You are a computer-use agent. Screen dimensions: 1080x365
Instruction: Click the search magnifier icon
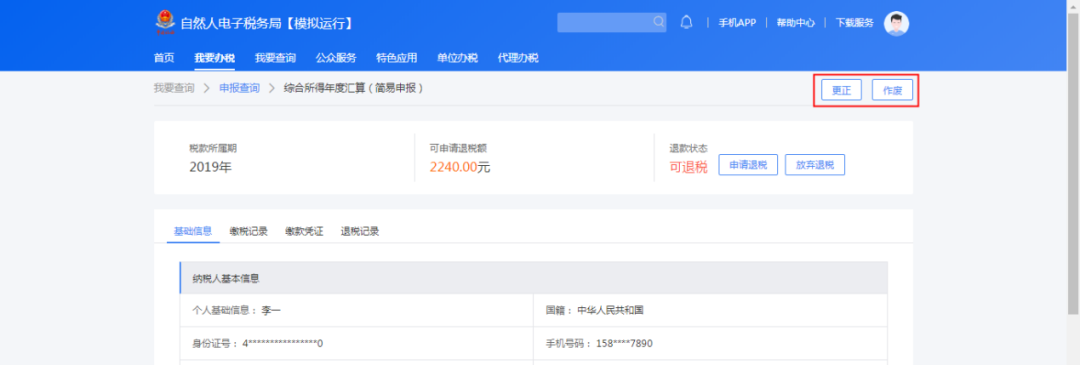(x=658, y=22)
